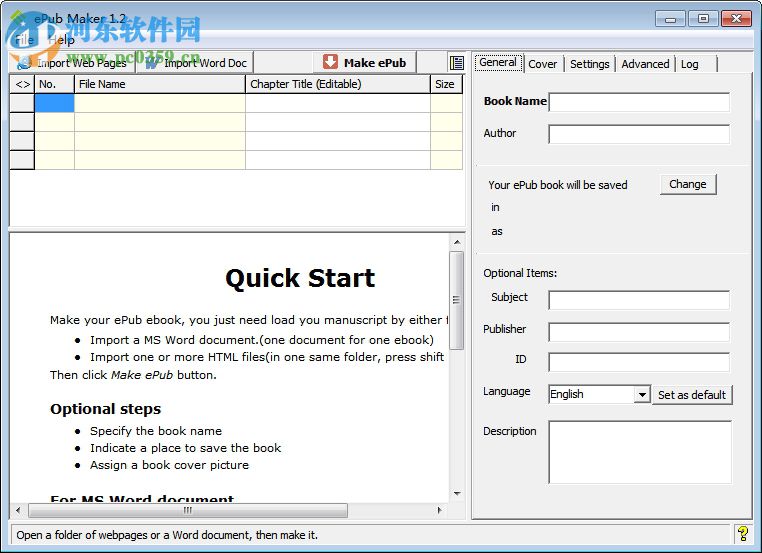Switch to the Advanced tab
The width and height of the screenshot is (762, 553).
click(x=645, y=64)
